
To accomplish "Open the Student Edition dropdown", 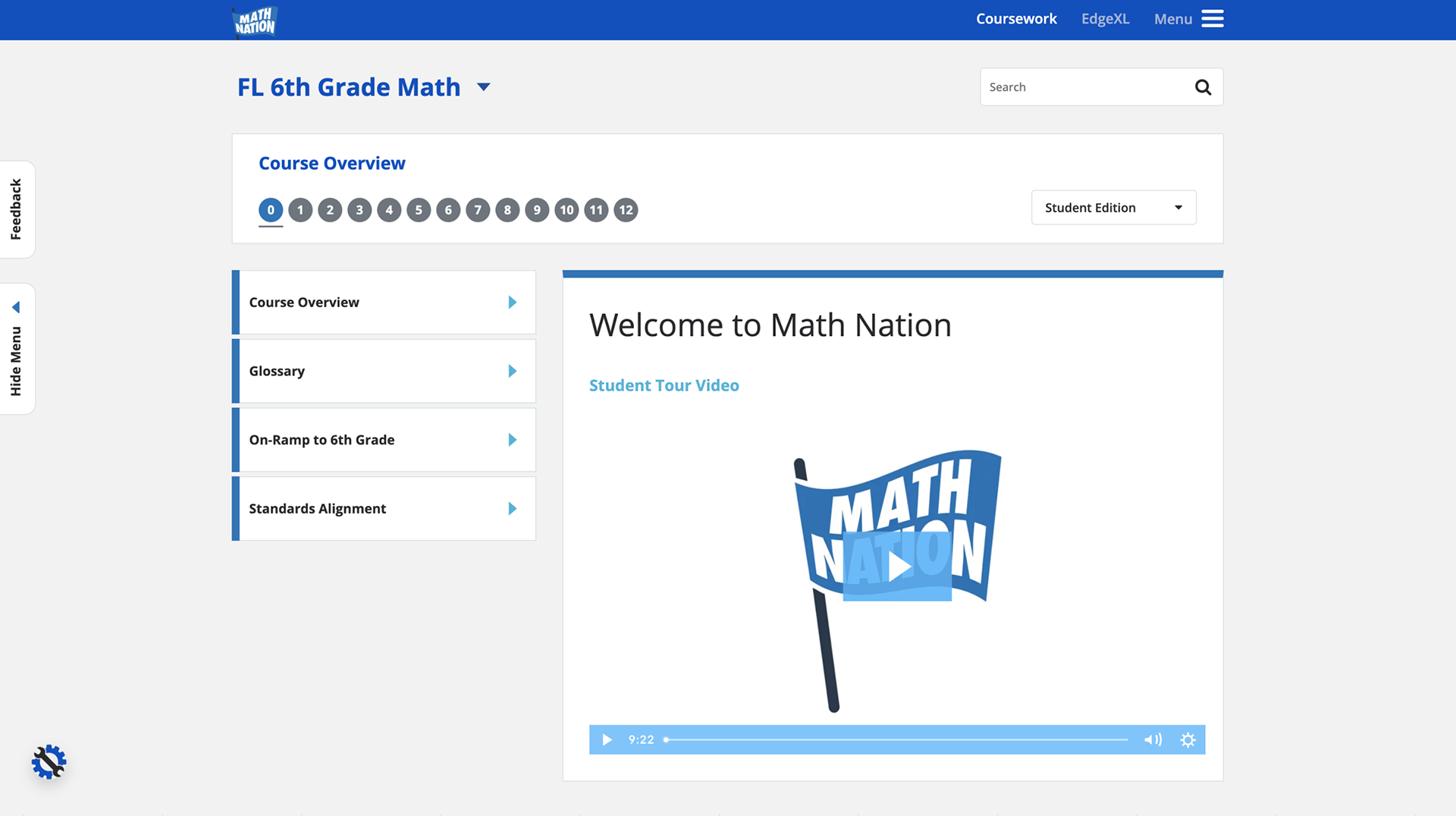I will (x=1113, y=208).
